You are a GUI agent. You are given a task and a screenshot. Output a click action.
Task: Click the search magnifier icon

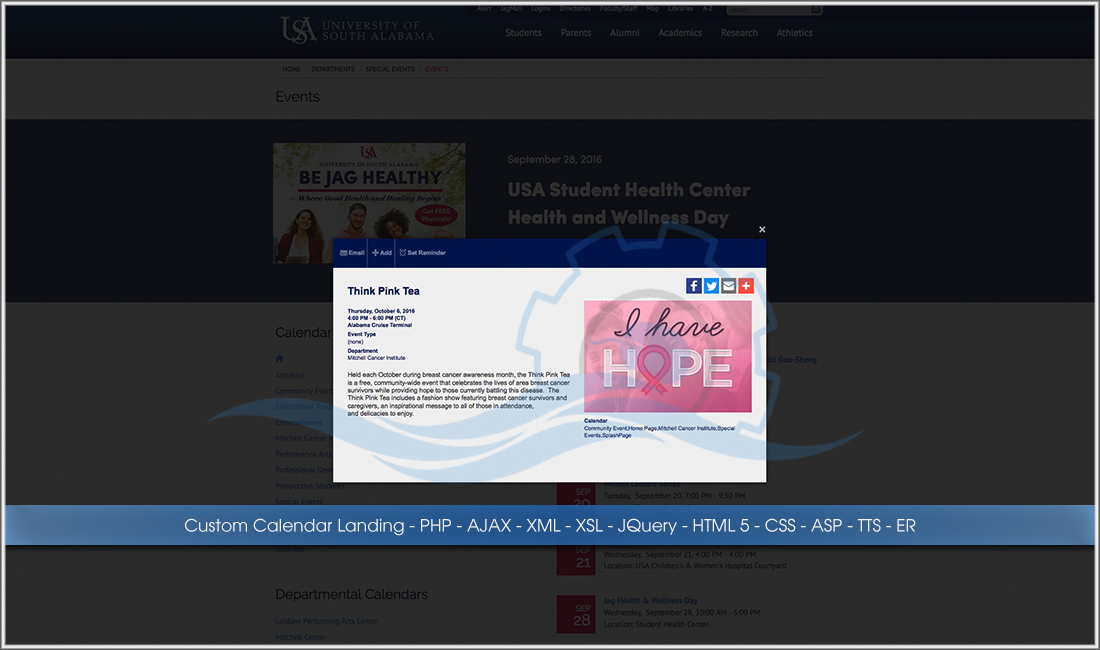pos(816,10)
